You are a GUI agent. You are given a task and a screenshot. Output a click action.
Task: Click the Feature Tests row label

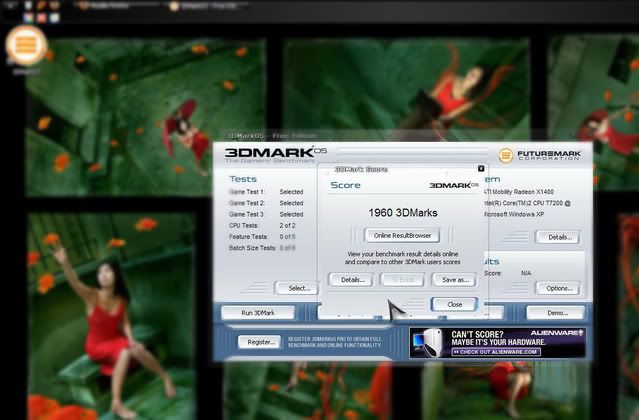point(248,237)
